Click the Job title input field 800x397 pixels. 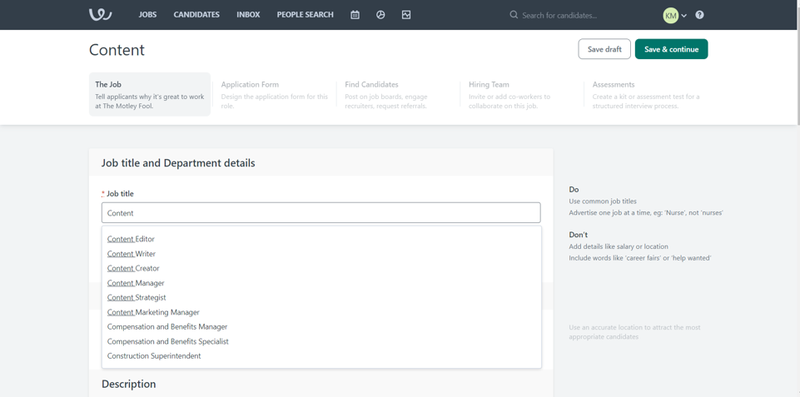pos(321,213)
